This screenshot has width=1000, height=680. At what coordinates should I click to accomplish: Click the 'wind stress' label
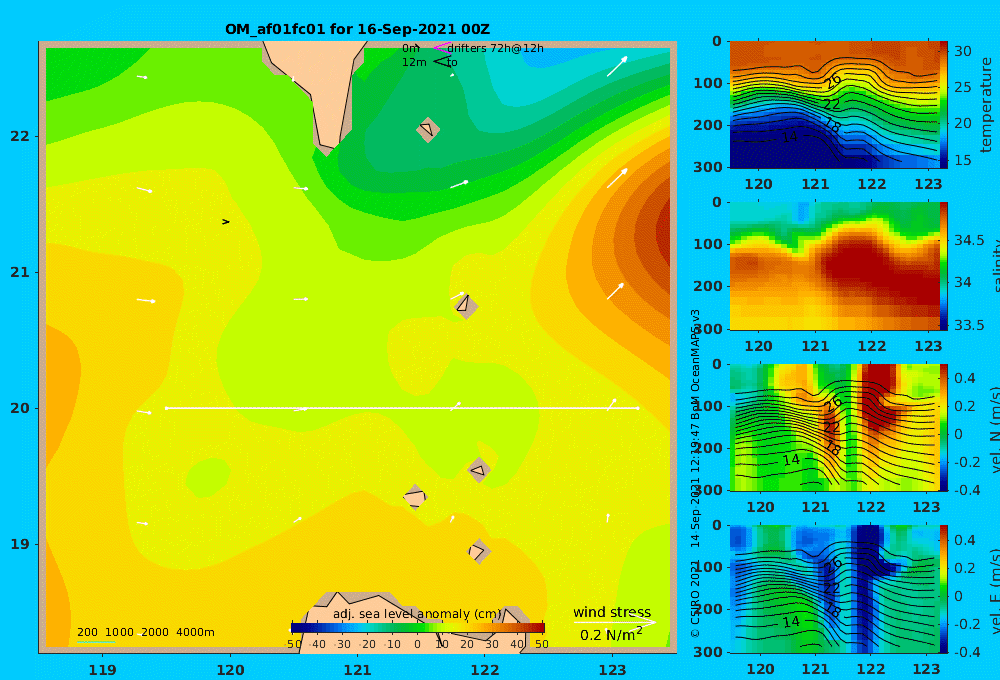(612, 612)
